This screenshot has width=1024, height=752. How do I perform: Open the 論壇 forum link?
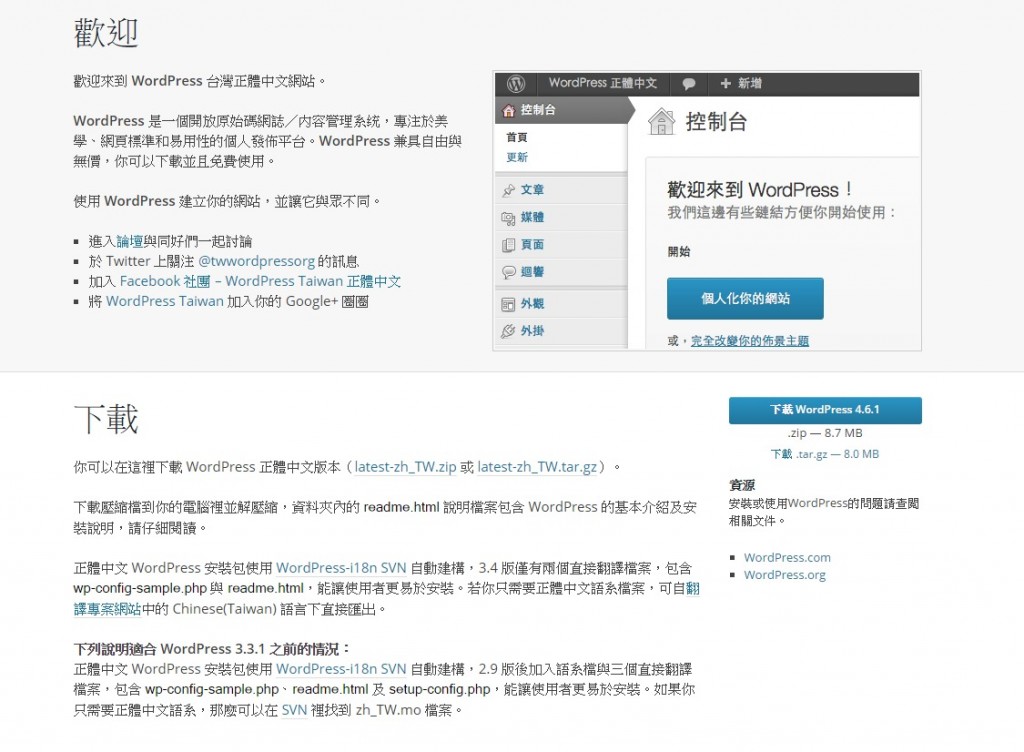[129, 242]
